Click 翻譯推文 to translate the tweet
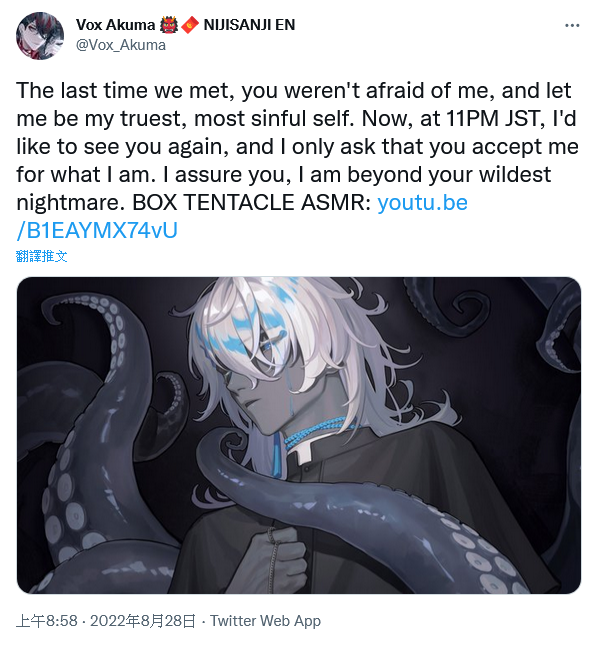This screenshot has height=647, width=598. pyautogui.click(x=41, y=256)
